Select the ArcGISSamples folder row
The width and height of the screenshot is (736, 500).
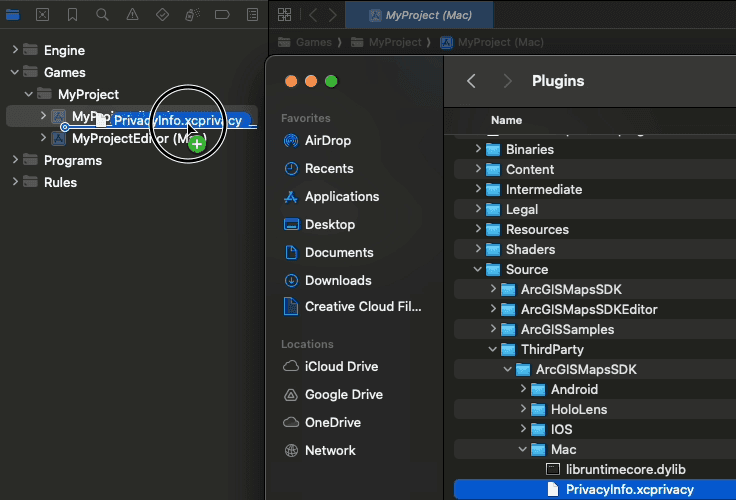click(x=595, y=330)
